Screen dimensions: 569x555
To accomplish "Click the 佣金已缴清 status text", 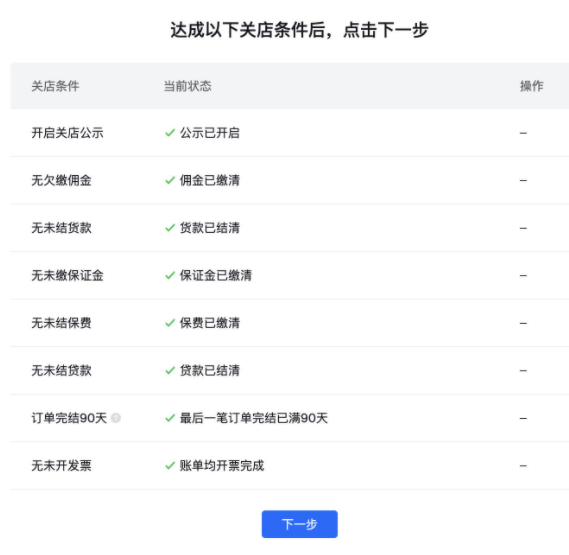I will point(210,180).
